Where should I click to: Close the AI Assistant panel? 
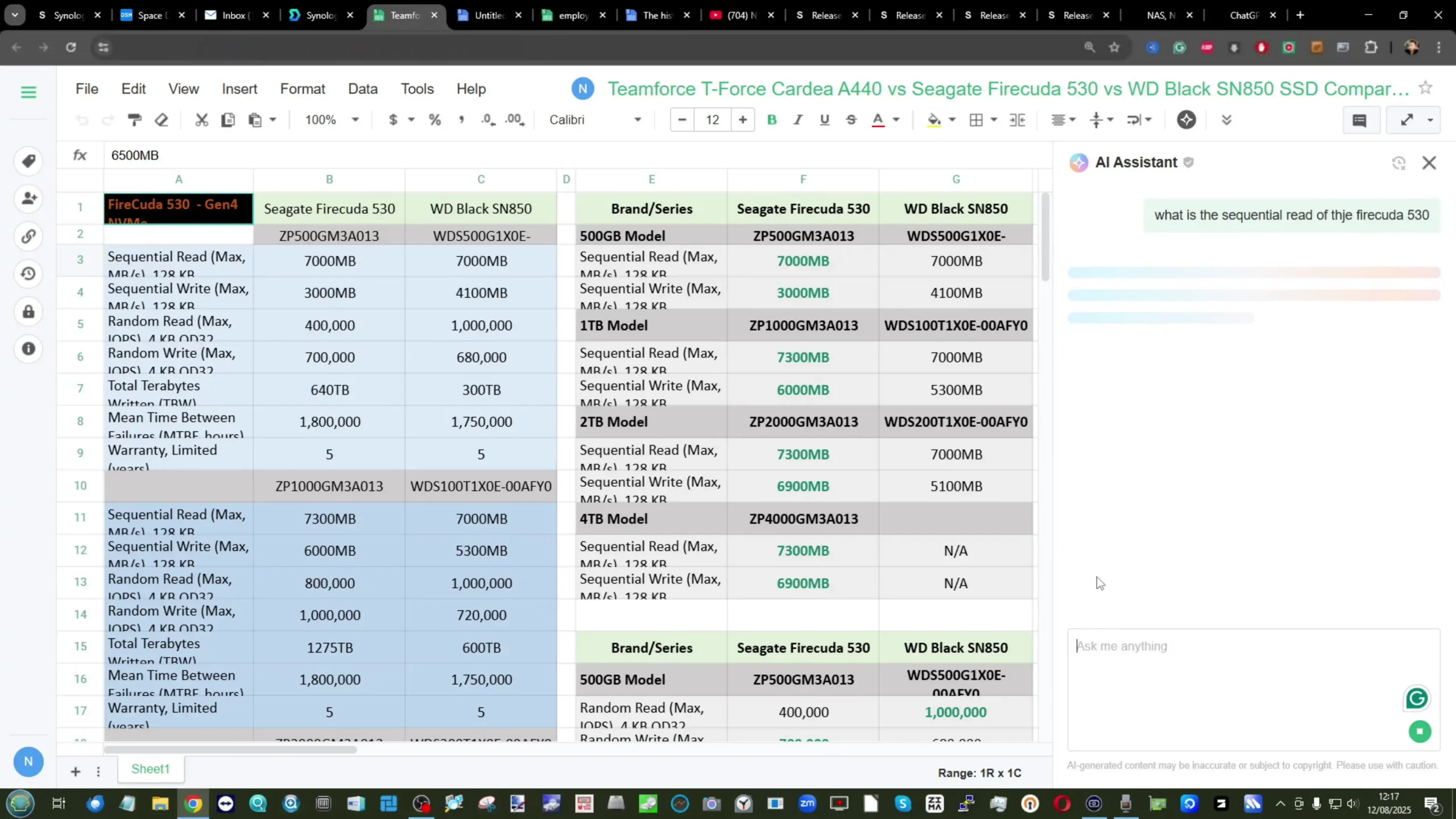click(x=1429, y=163)
